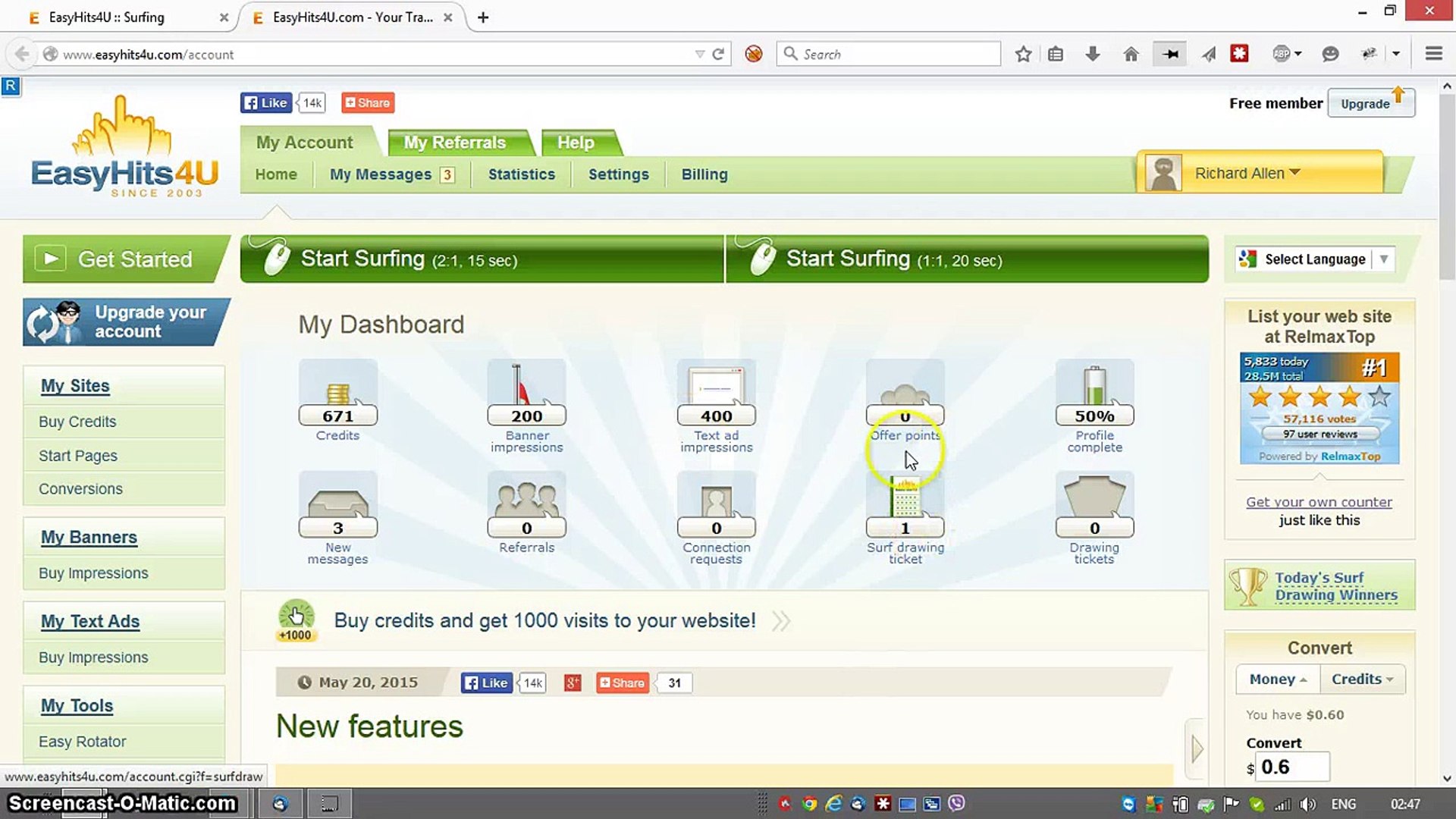Switch the Convert panel to Credits
This screenshot has width=1456, height=819.
pos(1361,679)
